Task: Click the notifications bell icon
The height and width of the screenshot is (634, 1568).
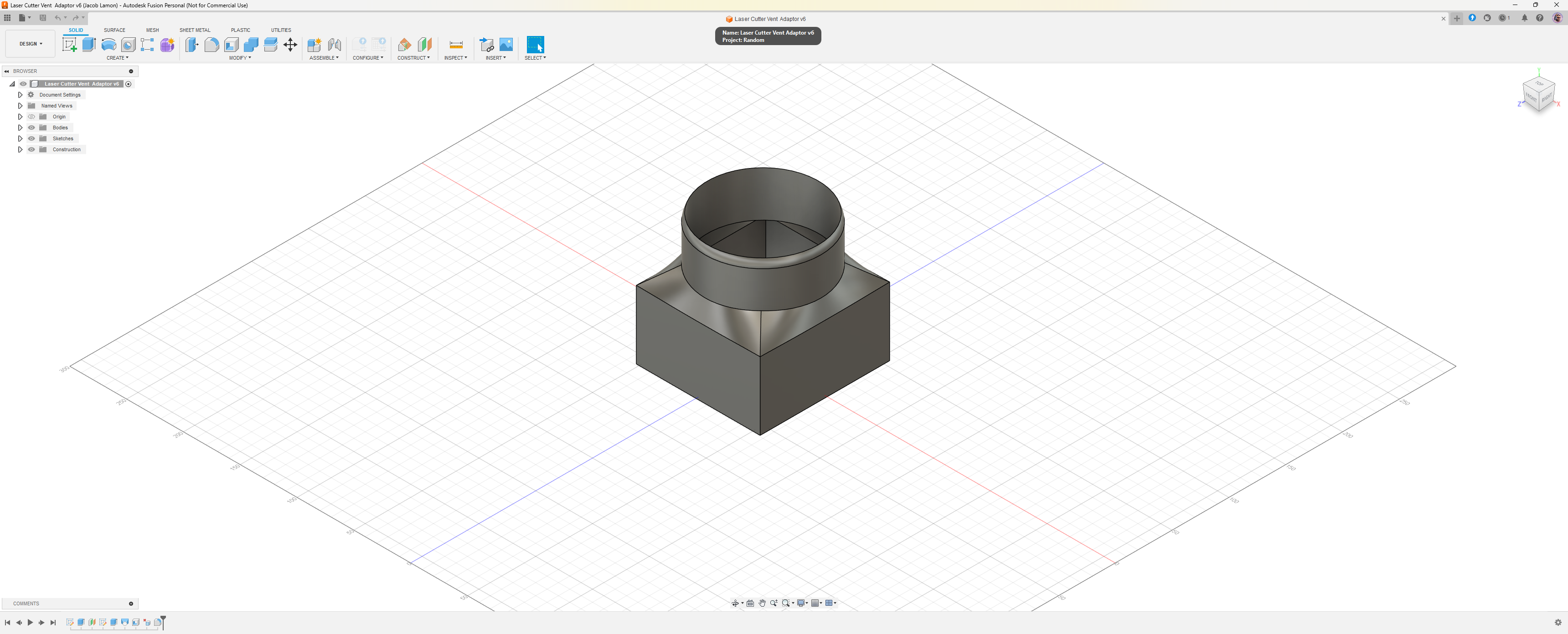Action: pos(1525,18)
